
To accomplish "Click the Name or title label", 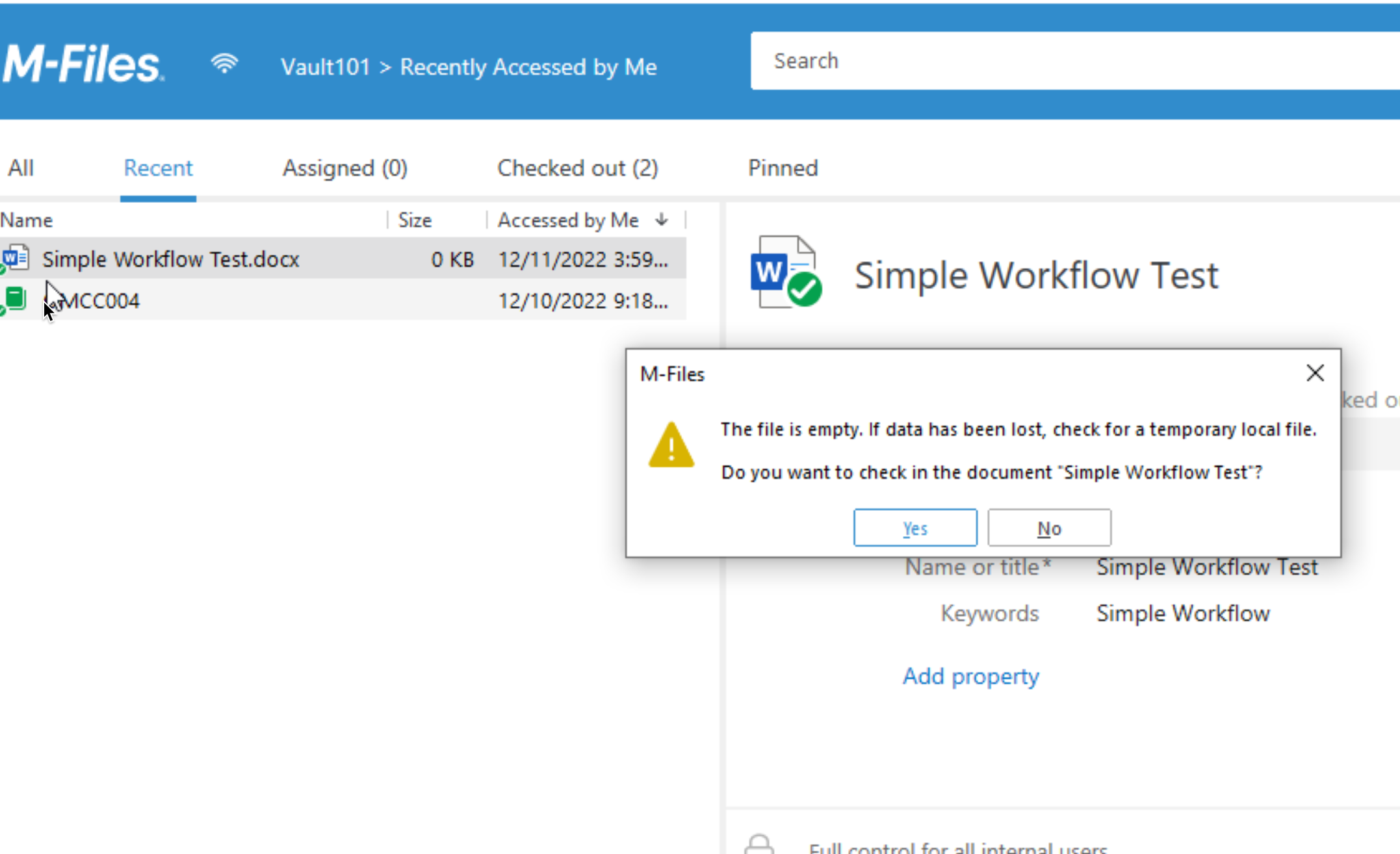I will coord(978,567).
